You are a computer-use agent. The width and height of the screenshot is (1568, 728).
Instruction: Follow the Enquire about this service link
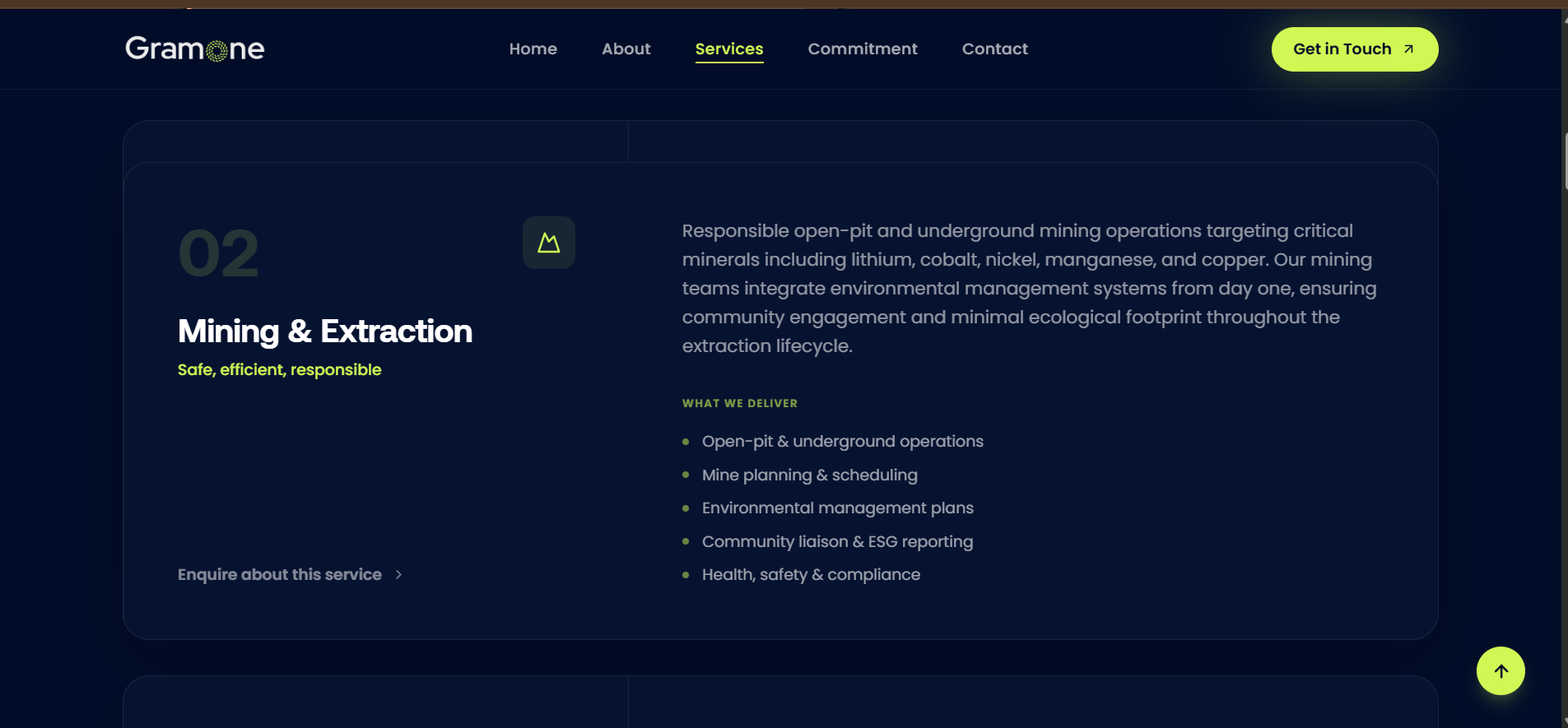point(290,575)
